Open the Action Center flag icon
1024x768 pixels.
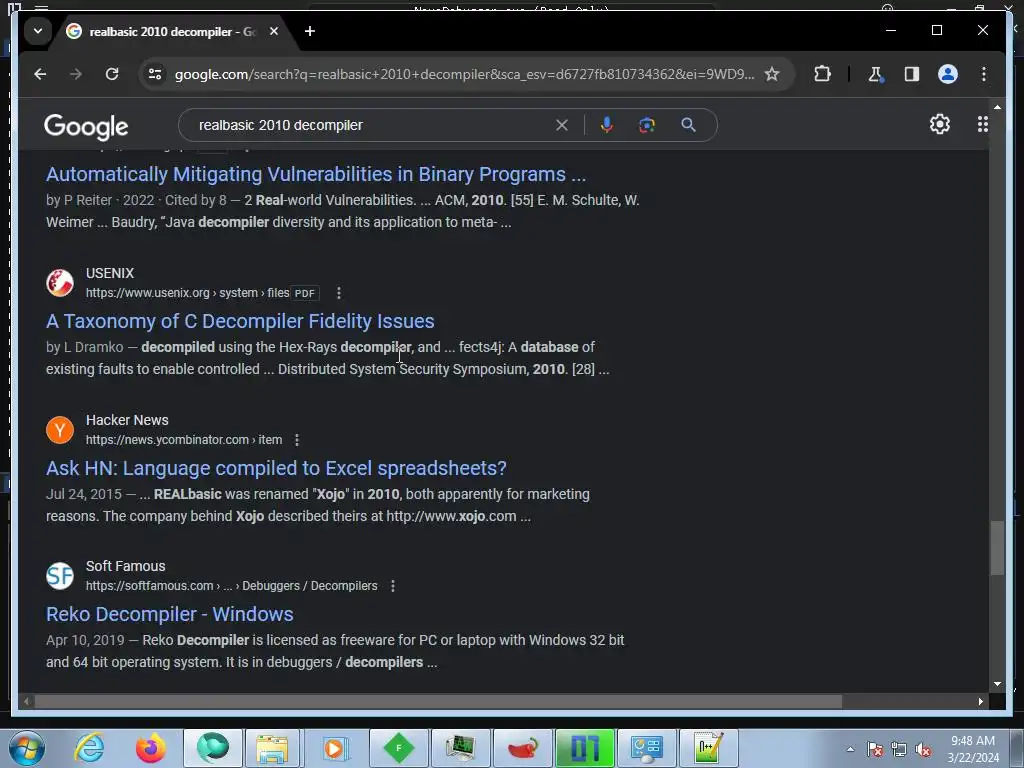(874, 750)
